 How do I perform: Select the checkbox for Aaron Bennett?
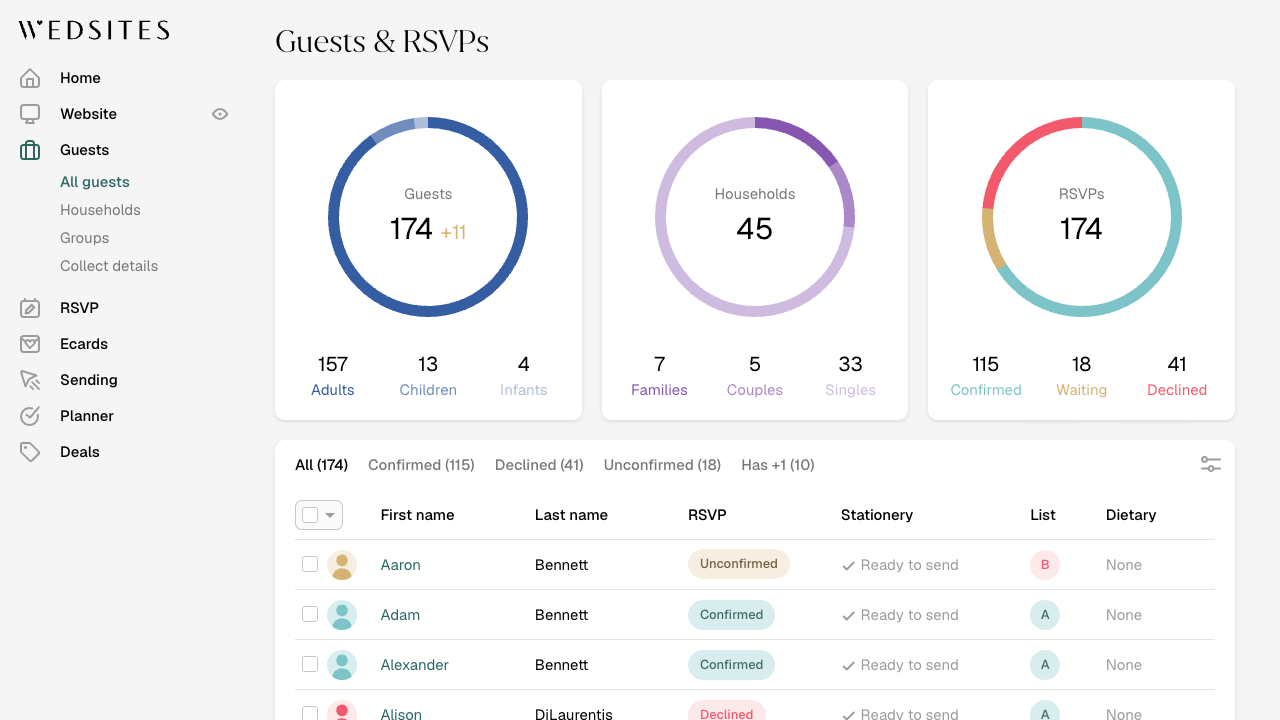tap(310, 565)
